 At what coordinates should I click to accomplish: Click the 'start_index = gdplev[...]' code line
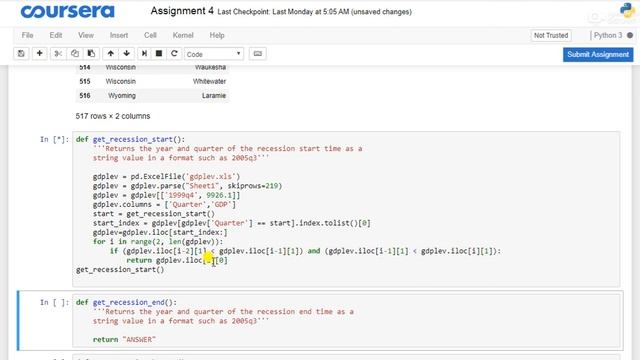click(x=231, y=223)
